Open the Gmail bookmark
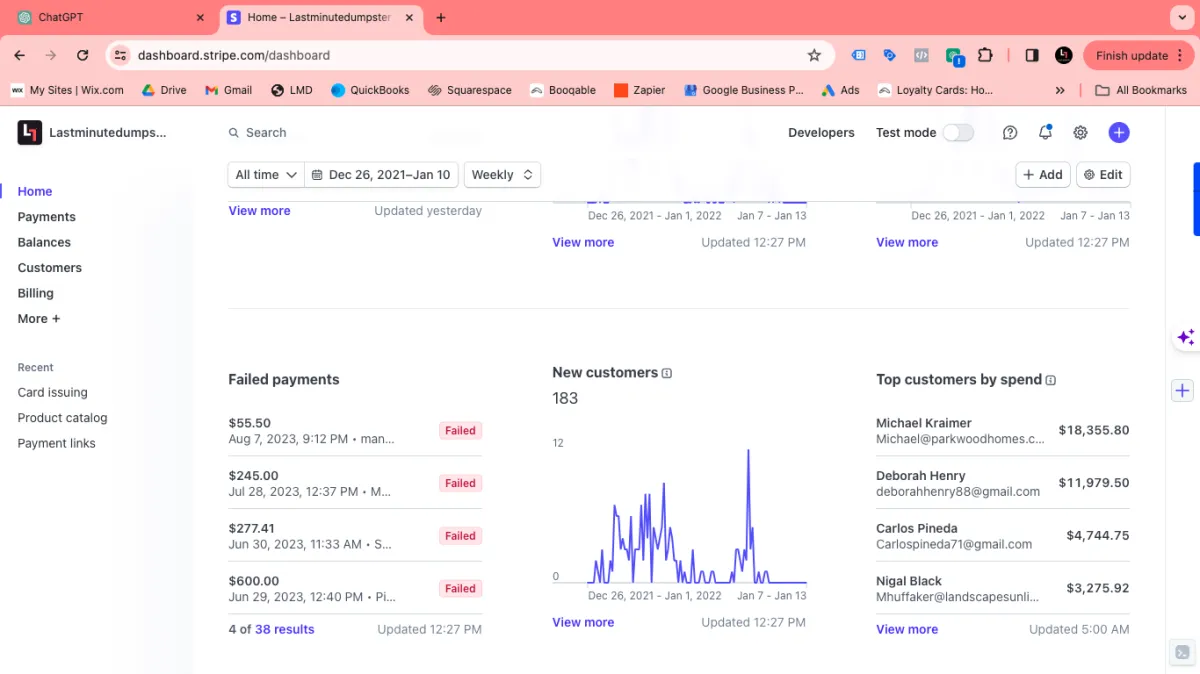1200x674 pixels. point(229,90)
